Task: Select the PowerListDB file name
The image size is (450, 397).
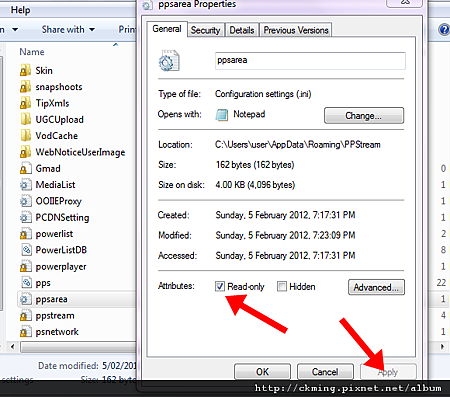Action: click(x=61, y=250)
